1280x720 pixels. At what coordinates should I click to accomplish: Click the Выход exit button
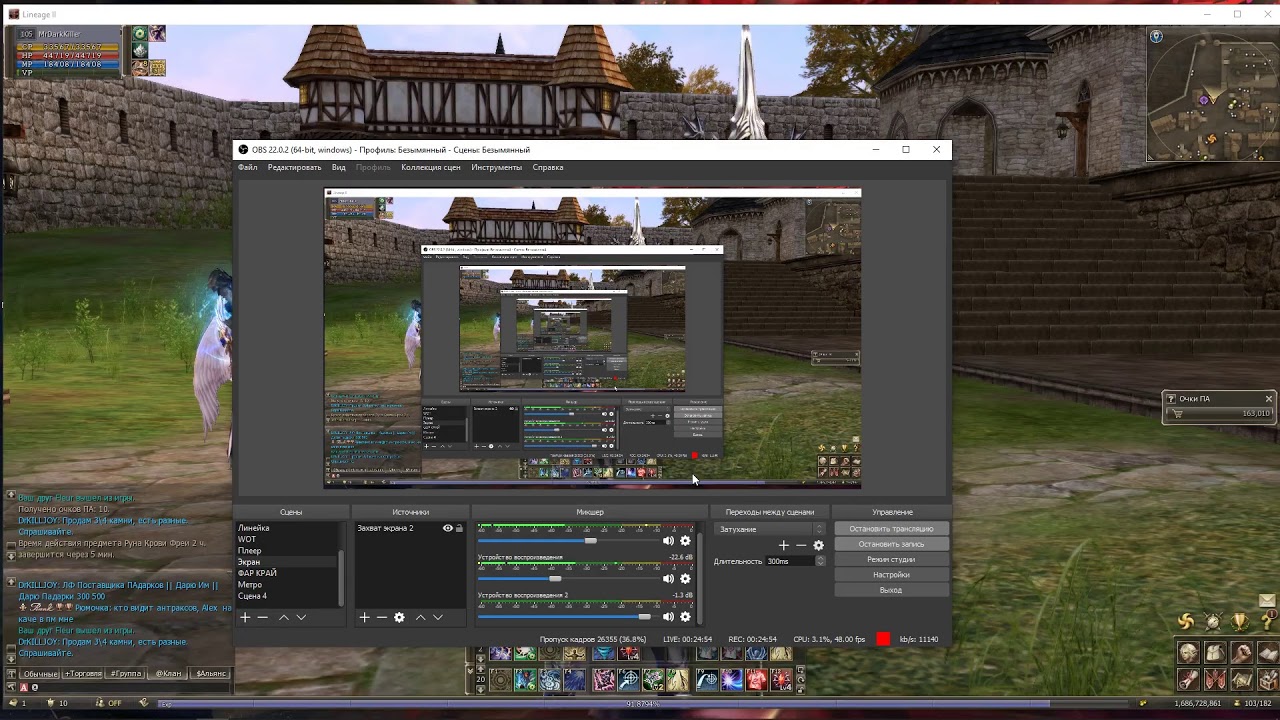click(891, 590)
